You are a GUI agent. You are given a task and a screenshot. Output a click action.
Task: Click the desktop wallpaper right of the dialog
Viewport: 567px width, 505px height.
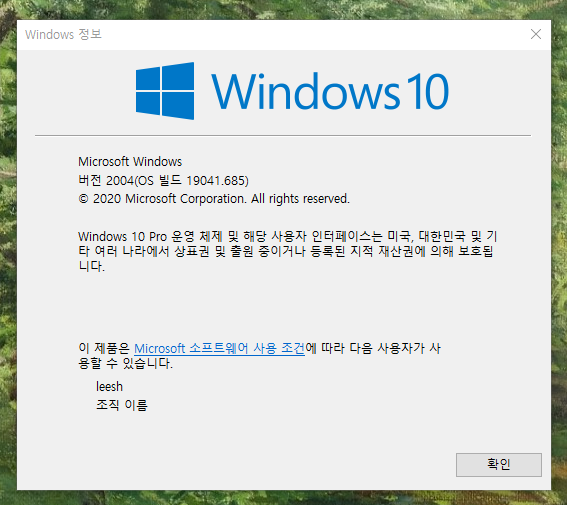(559, 253)
